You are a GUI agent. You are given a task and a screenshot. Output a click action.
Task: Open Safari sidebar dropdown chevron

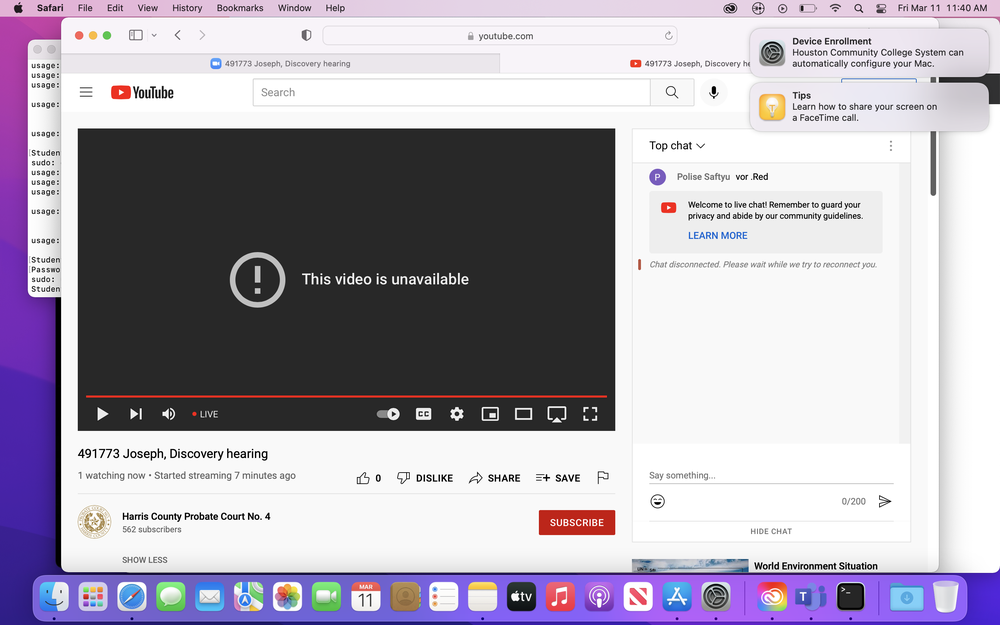click(x=154, y=35)
